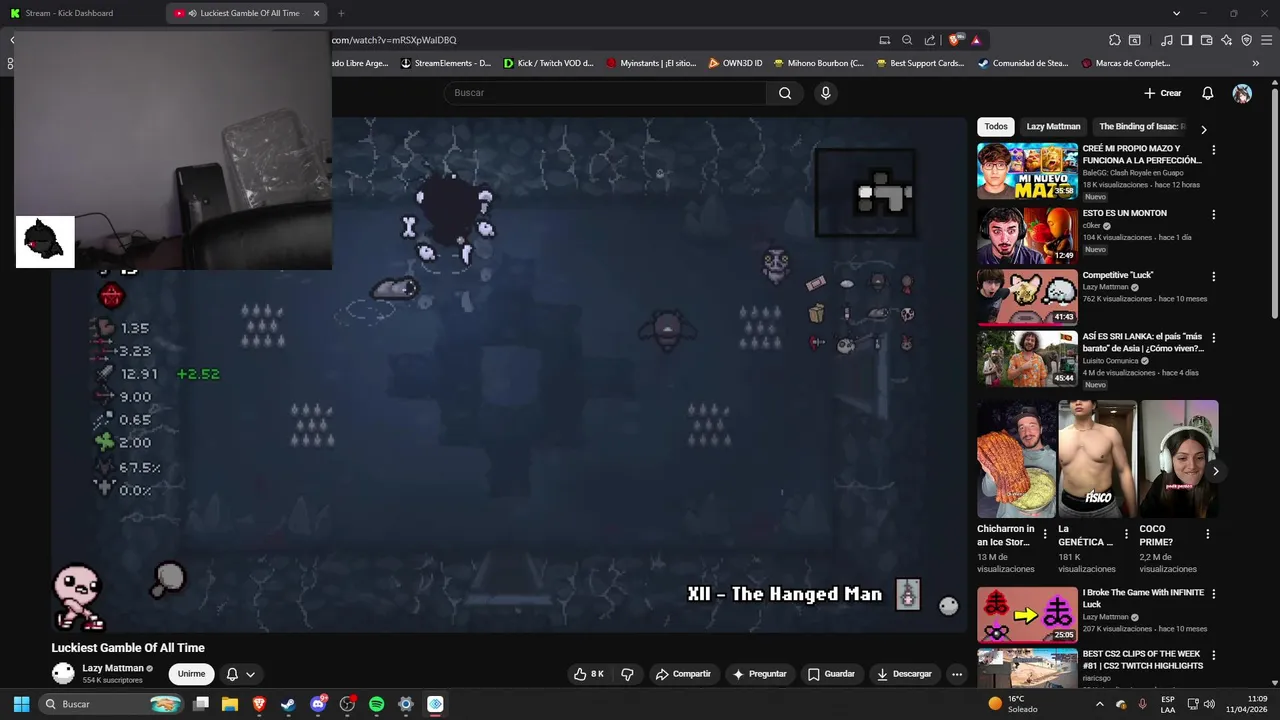The width and height of the screenshot is (1280, 720).
Task: Click the Descargar button
Action: pyautogui.click(x=904, y=674)
